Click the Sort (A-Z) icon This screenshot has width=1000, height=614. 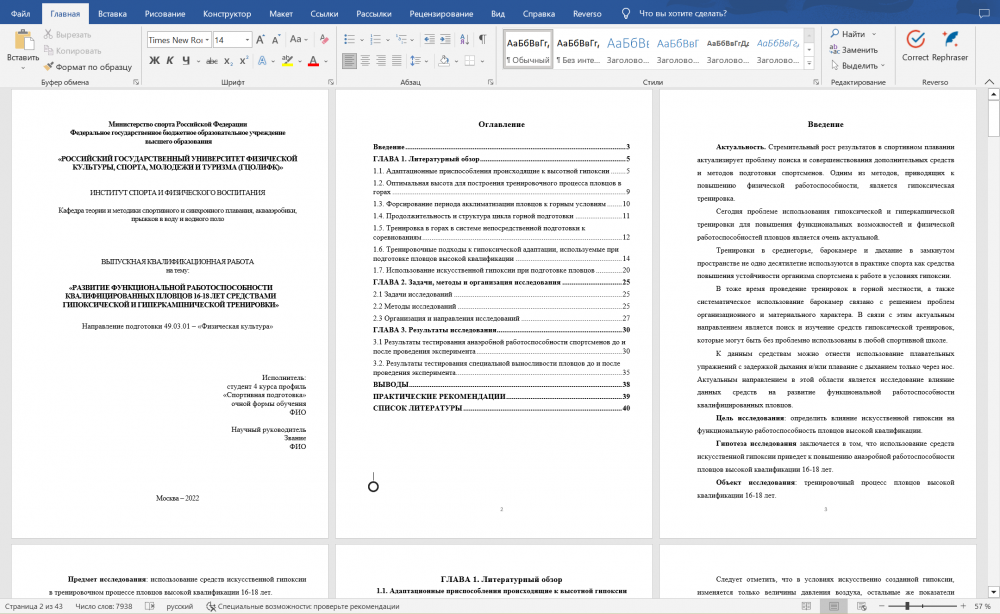pos(464,40)
